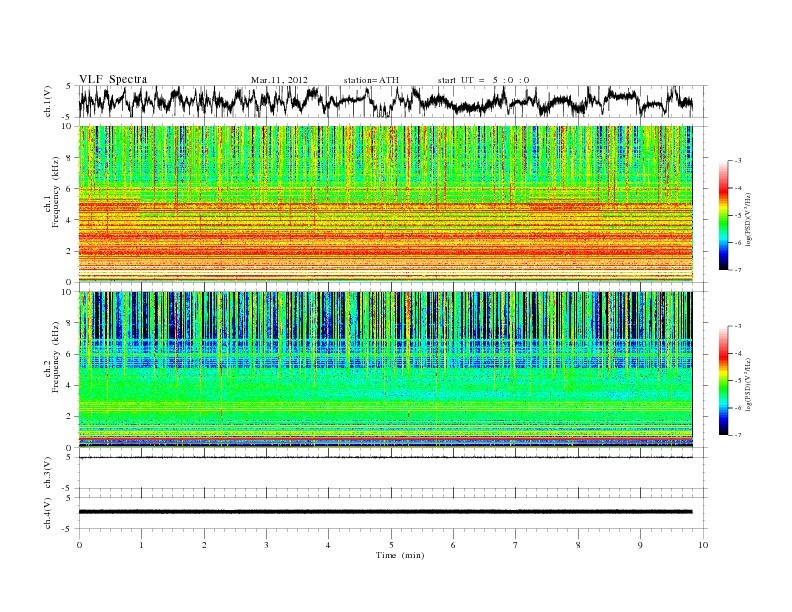
Task: Click the 'VLF Spectra' title text
Action: pos(113,79)
